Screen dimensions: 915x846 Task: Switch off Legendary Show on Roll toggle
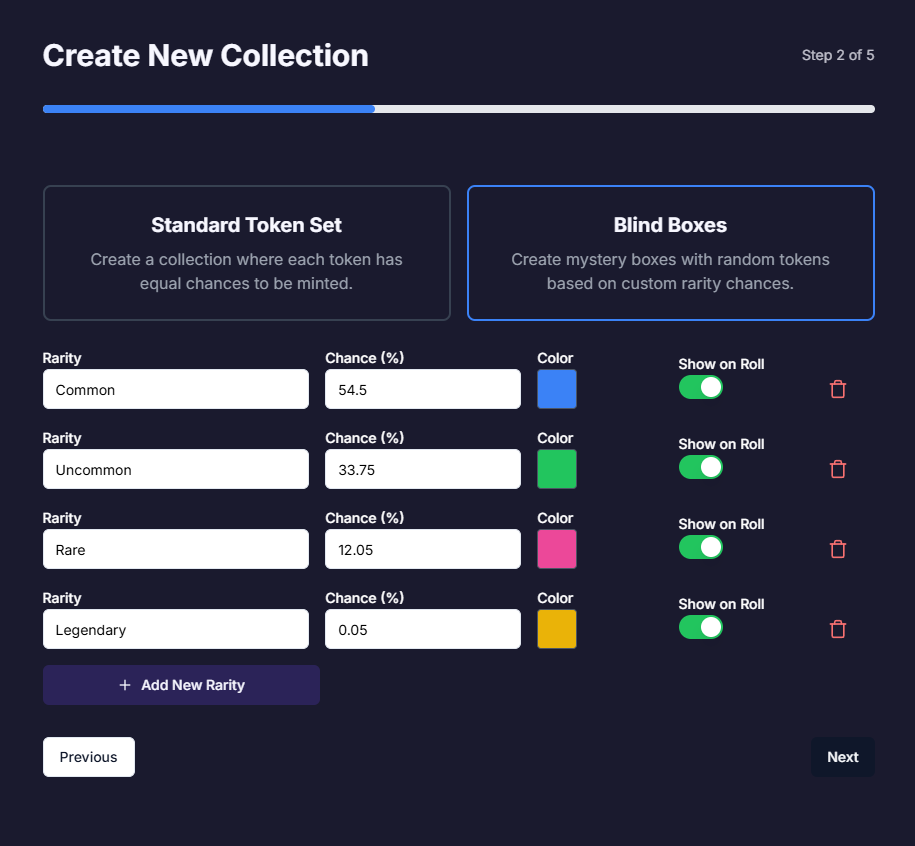click(x=700, y=627)
